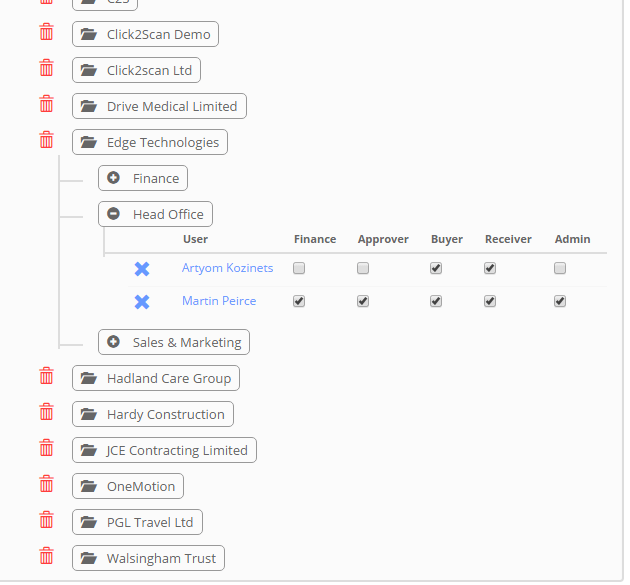Delete the Click2scan Ltd company
630x585 pixels.
pos(46,68)
